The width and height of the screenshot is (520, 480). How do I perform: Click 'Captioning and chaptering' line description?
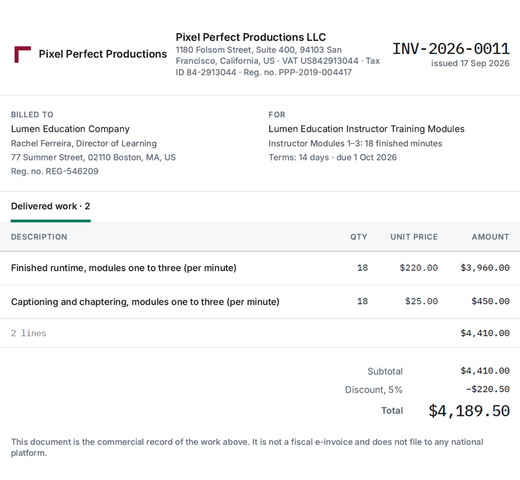point(145,302)
